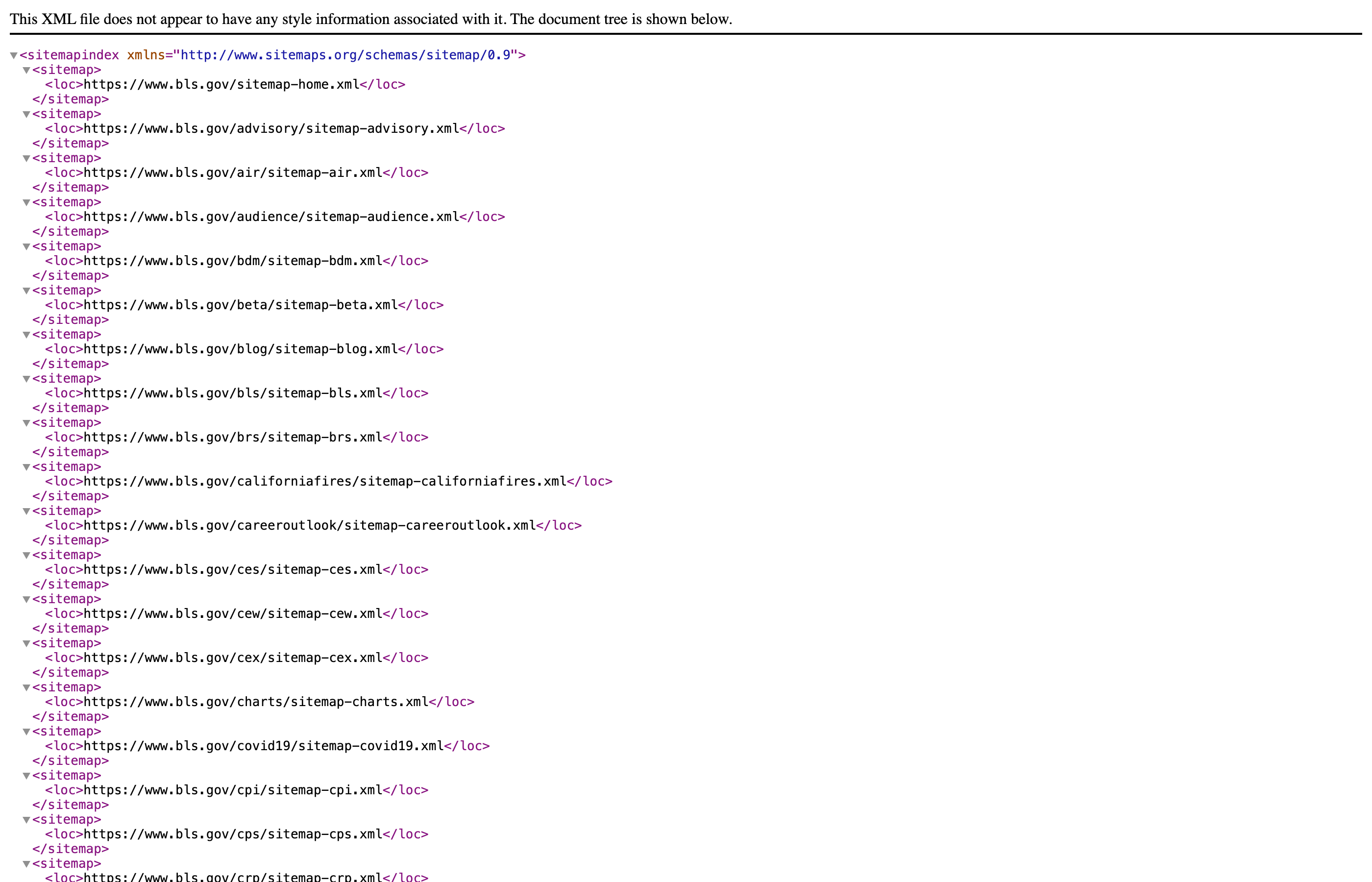Collapse sitemap node containing sitemap-ces.xml
The image size is (1372, 882).
coord(26,556)
